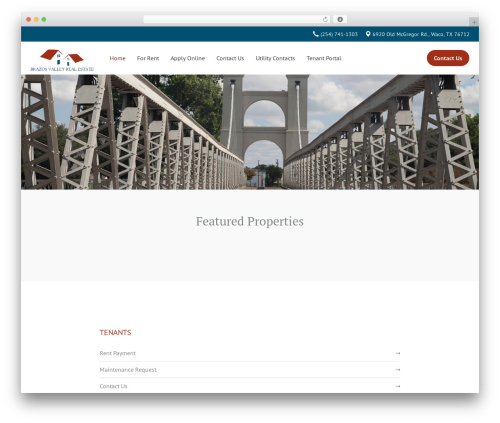500x423 pixels.
Task: Click the map pin location icon
Action: coord(368,34)
